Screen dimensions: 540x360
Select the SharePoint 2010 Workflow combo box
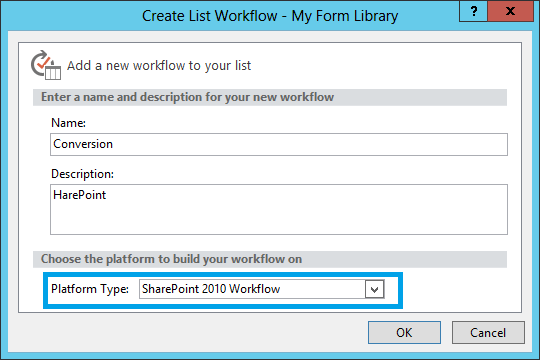point(262,289)
